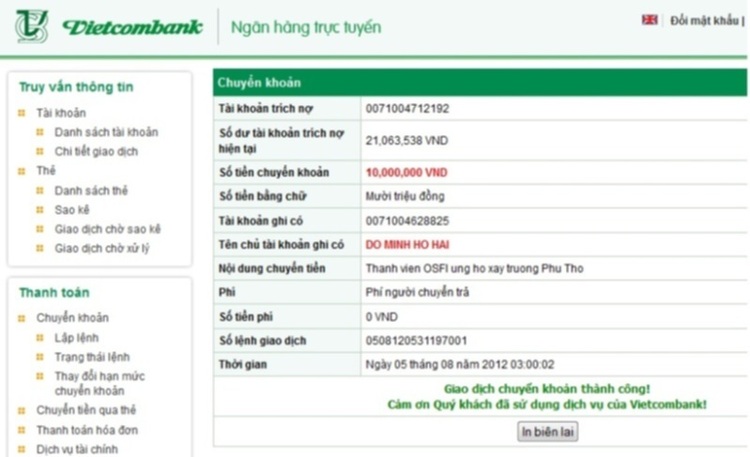Viewport: 750px width, 457px height.
Task: Open Chuyển tiền qua thẻ
Action: tap(86, 410)
